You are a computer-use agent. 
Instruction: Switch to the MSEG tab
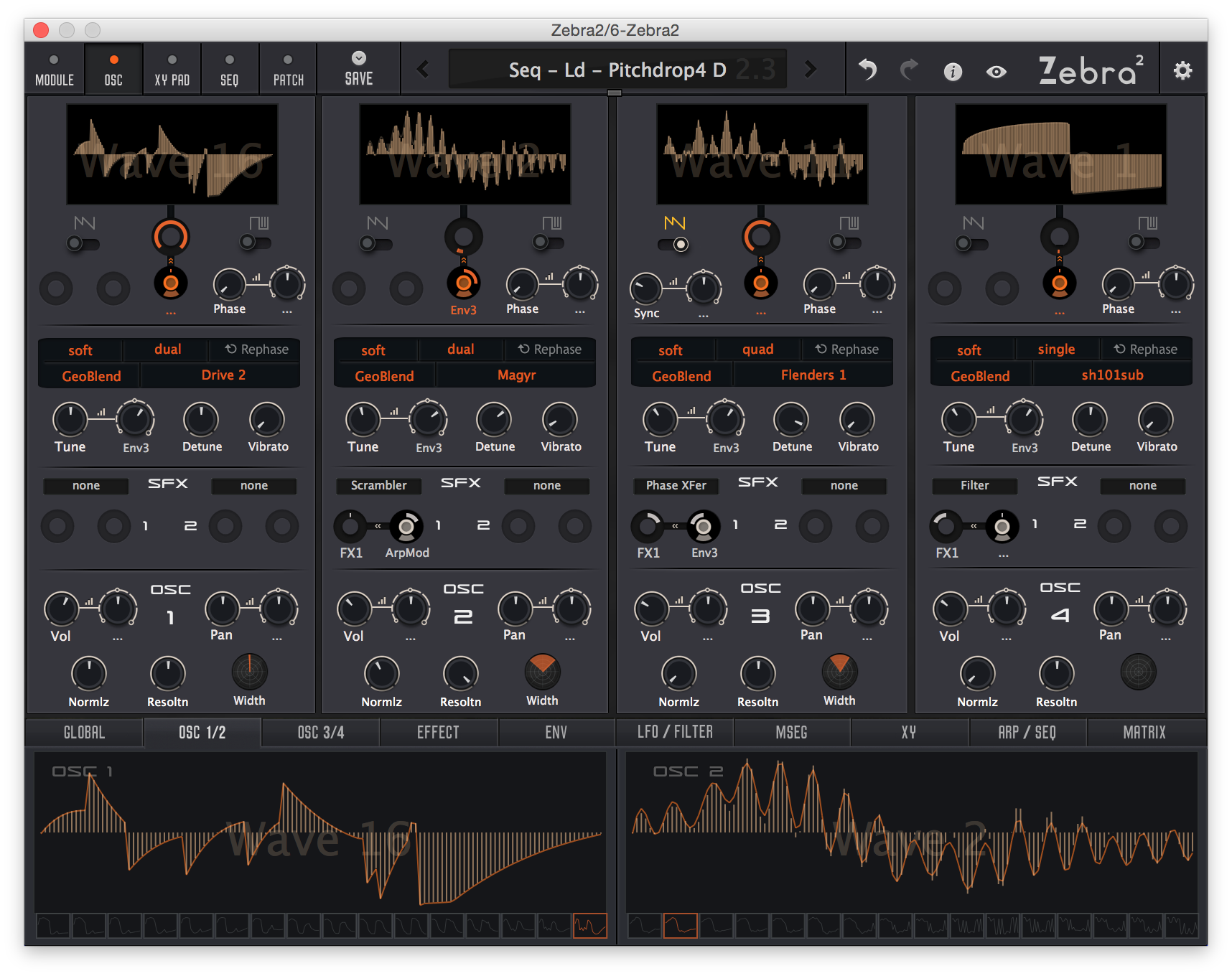pos(792,733)
